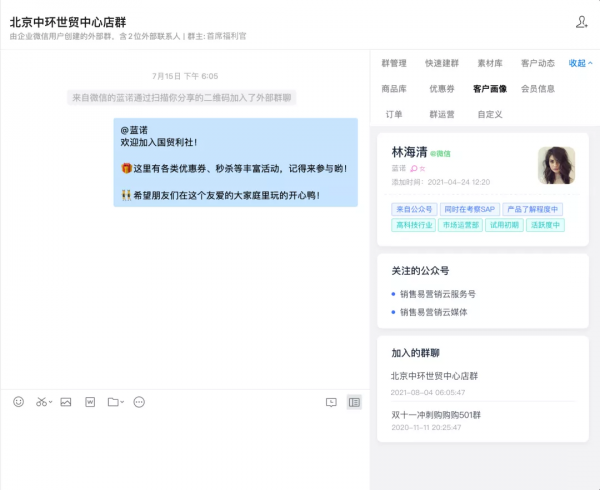
Task: Expand the screenshot options arrow
Action: (51, 402)
